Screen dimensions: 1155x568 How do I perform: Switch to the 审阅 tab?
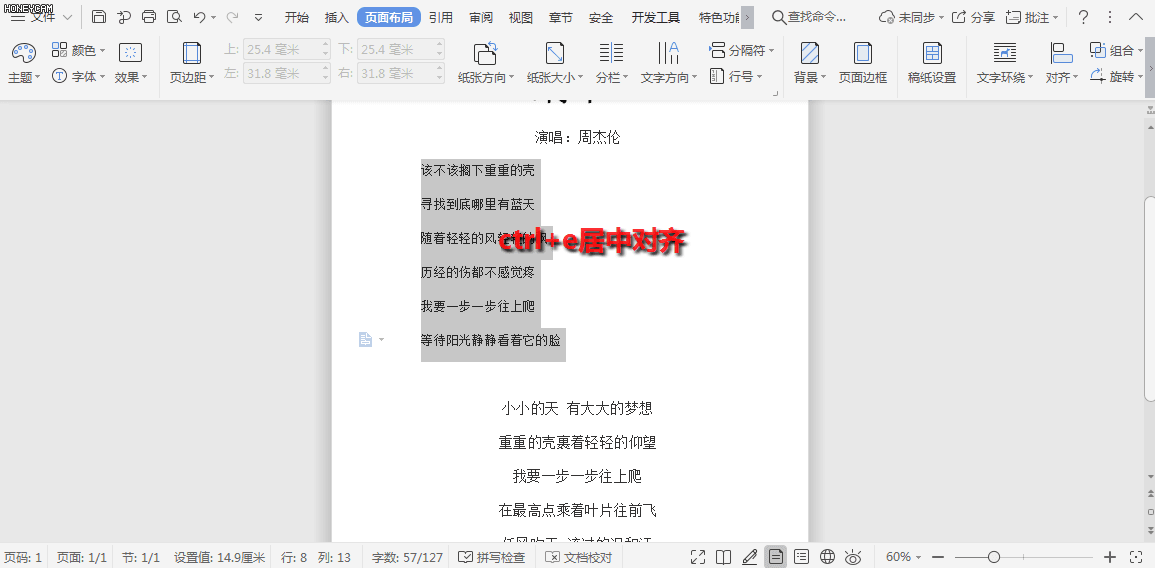tap(481, 18)
